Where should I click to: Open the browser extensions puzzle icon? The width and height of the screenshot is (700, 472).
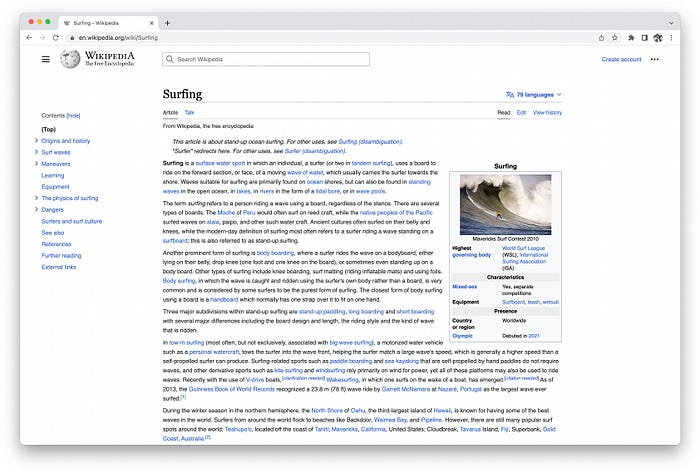click(631, 38)
